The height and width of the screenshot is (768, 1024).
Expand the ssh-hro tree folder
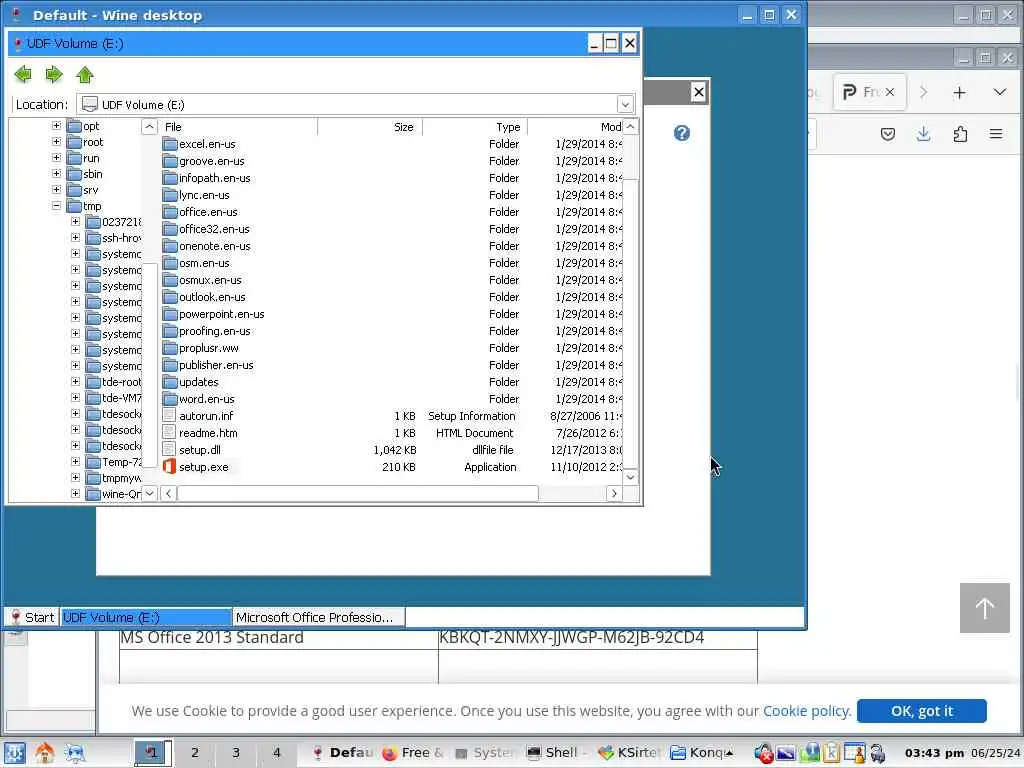pyautogui.click(x=75, y=238)
